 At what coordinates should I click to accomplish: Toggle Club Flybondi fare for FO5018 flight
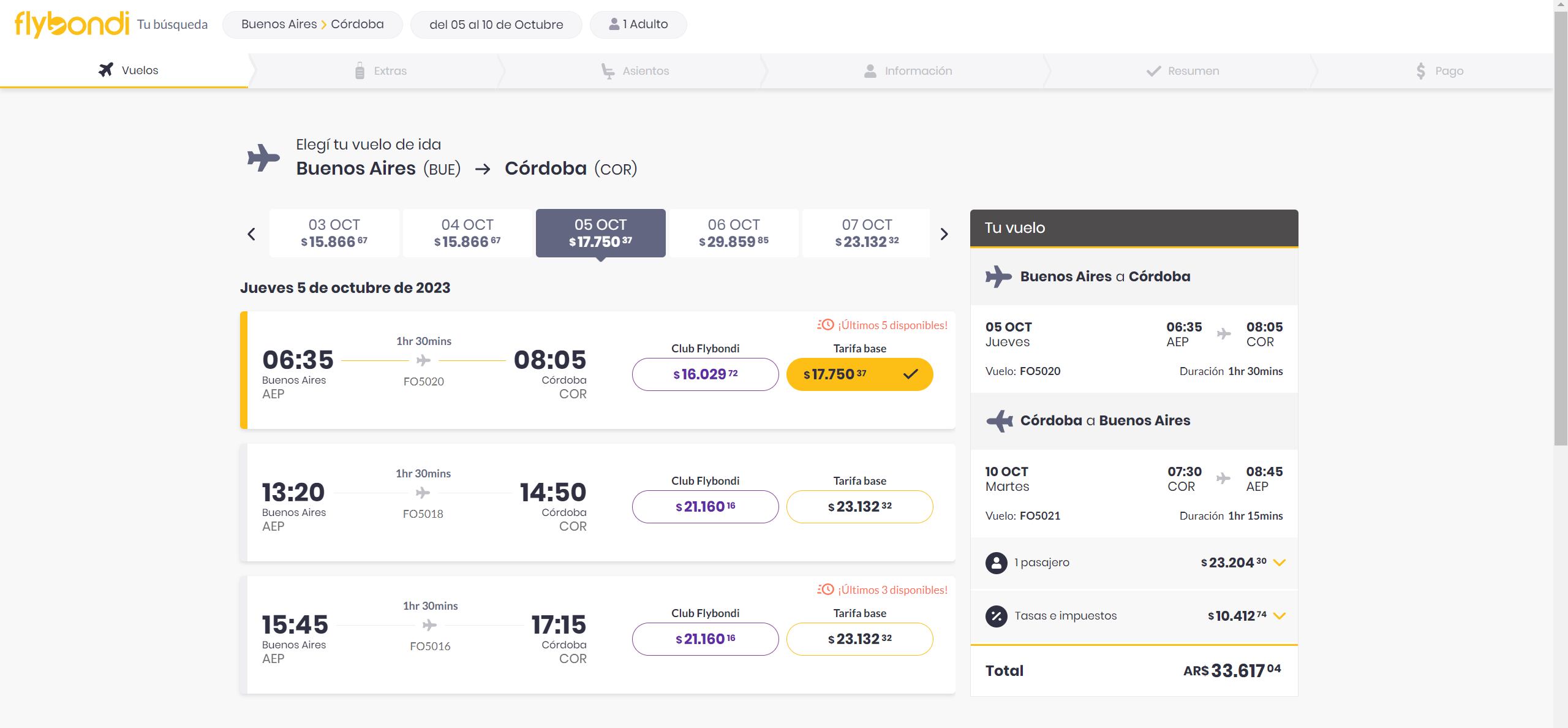pos(706,506)
